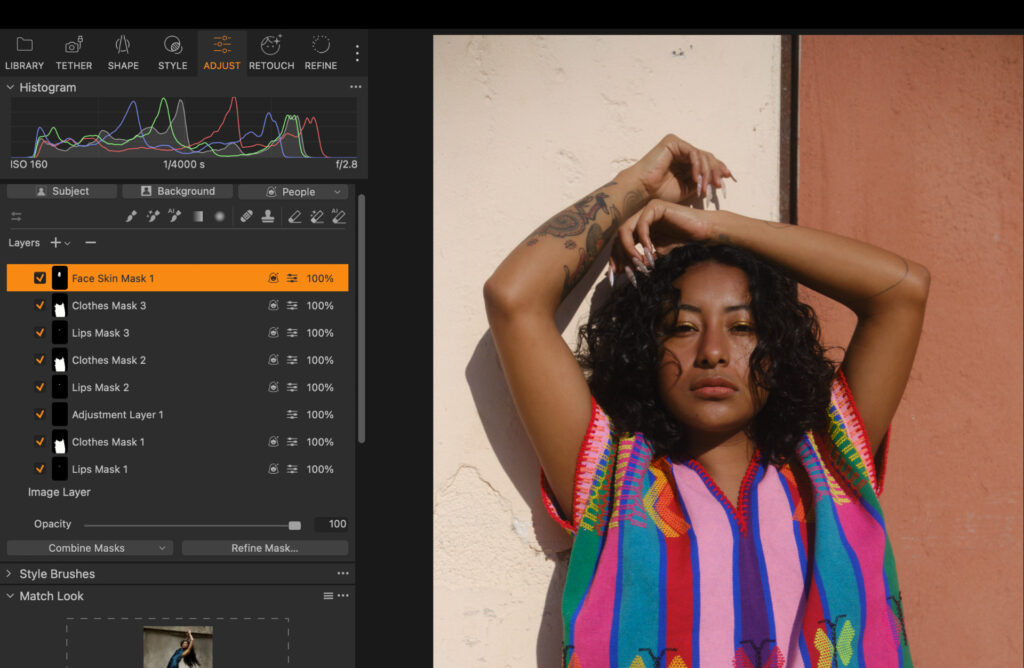Click the Refine Mask button
The image size is (1024, 668).
pos(264,547)
